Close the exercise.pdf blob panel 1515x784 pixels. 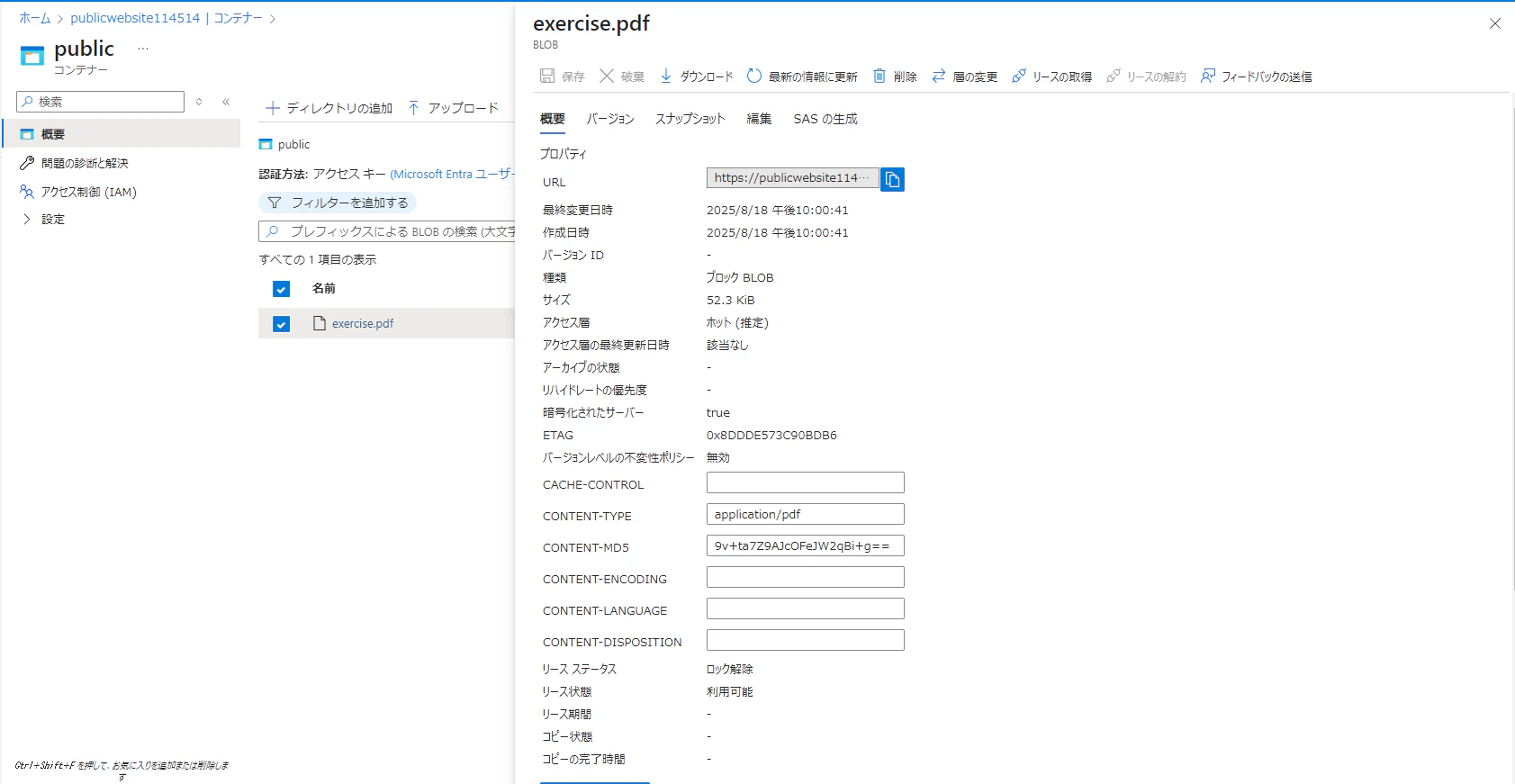1495,23
